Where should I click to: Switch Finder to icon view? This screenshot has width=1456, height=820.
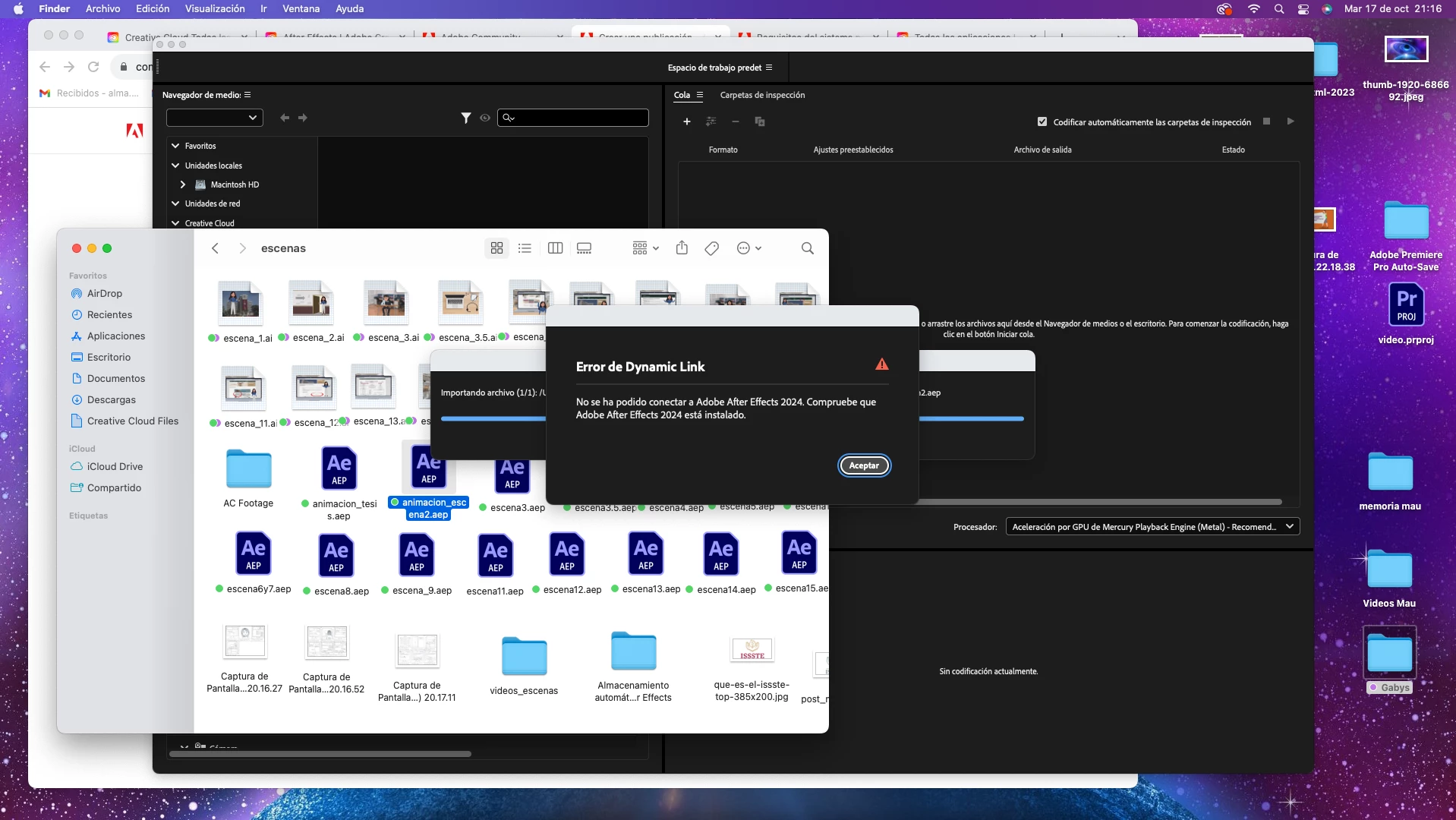(497, 248)
